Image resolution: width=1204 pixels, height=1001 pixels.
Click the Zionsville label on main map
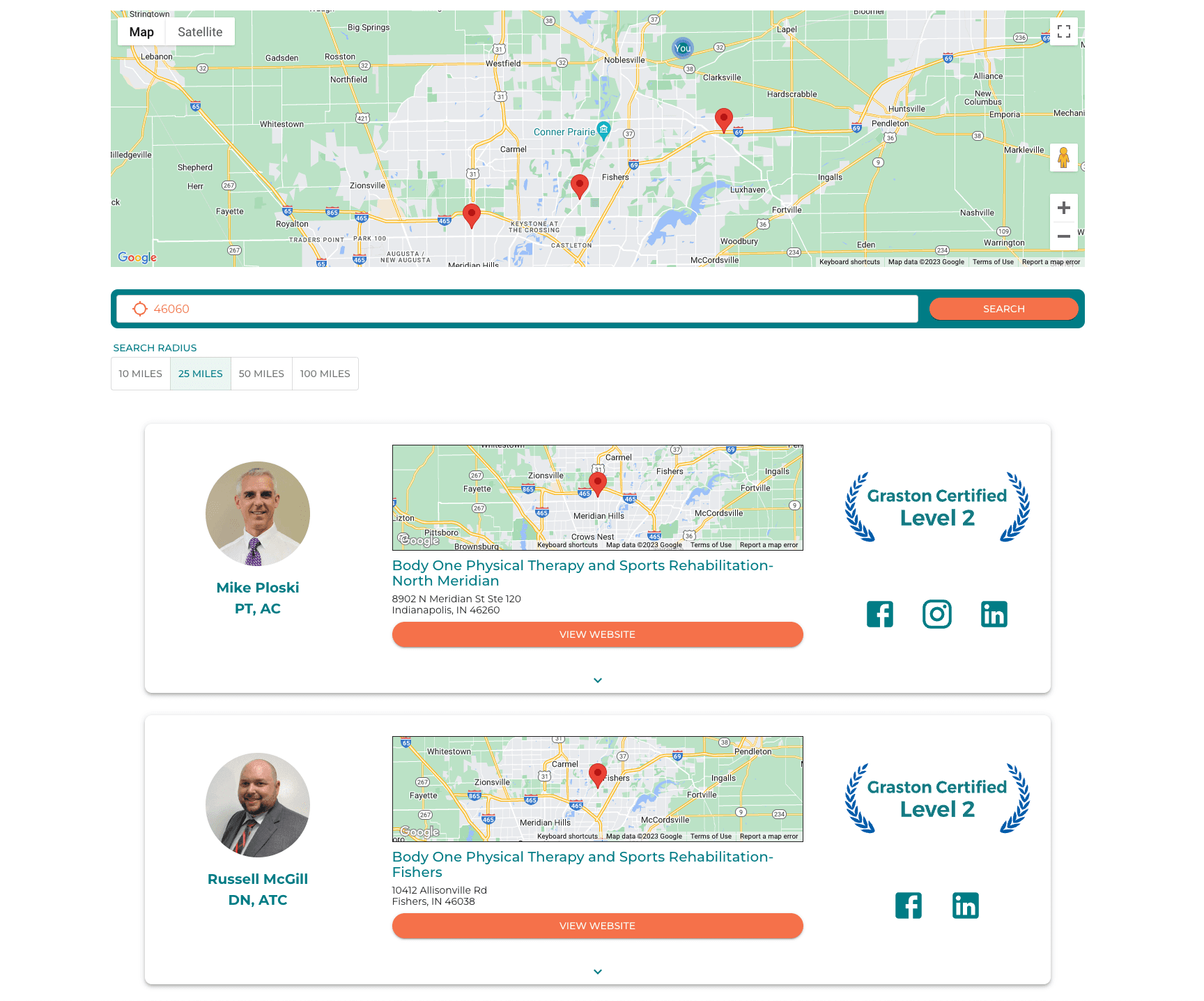tap(367, 185)
